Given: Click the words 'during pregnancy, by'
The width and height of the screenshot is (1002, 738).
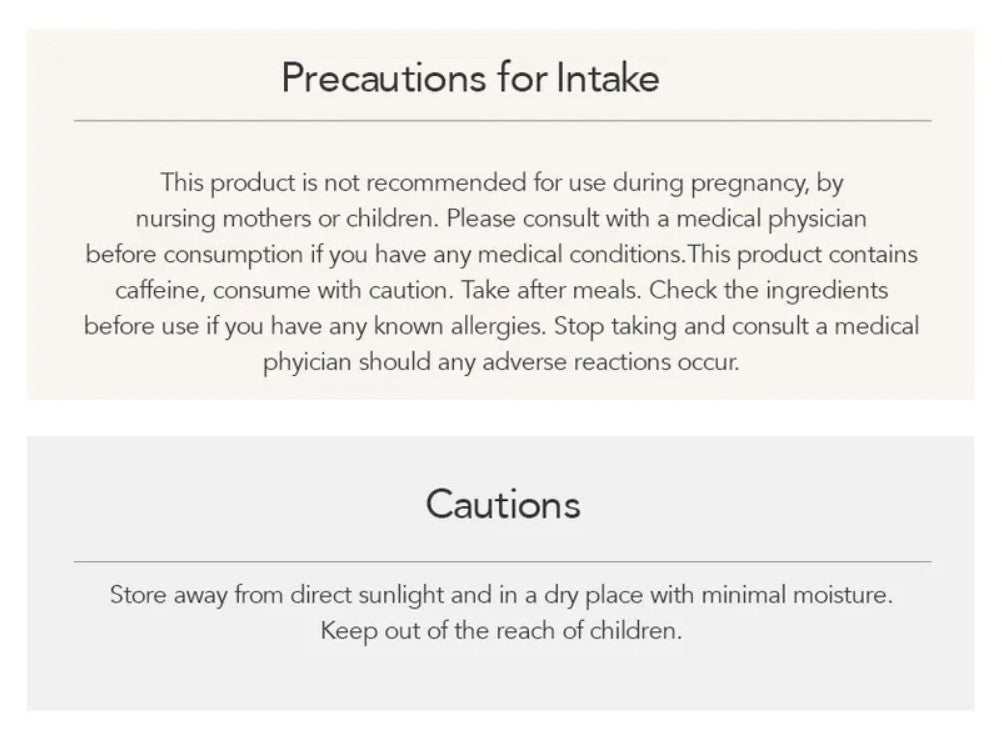Looking at the screenshot, I should tap(728, 183).
